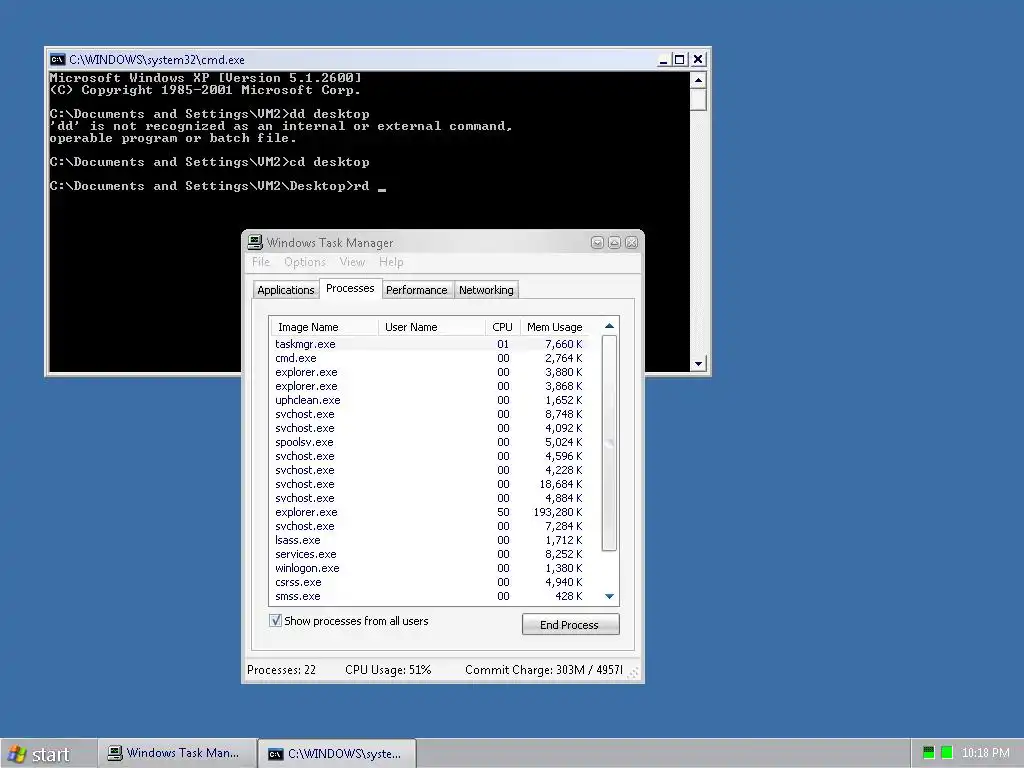Minimize the Task Manager window
This screenshot has width=1024, height=768.
(597, 242)
